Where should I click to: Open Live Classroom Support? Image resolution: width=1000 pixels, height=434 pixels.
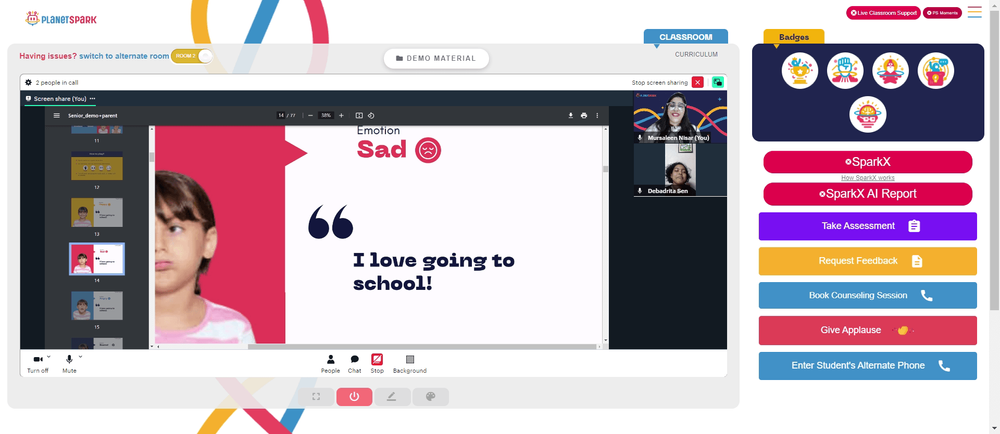pos(883,13)
